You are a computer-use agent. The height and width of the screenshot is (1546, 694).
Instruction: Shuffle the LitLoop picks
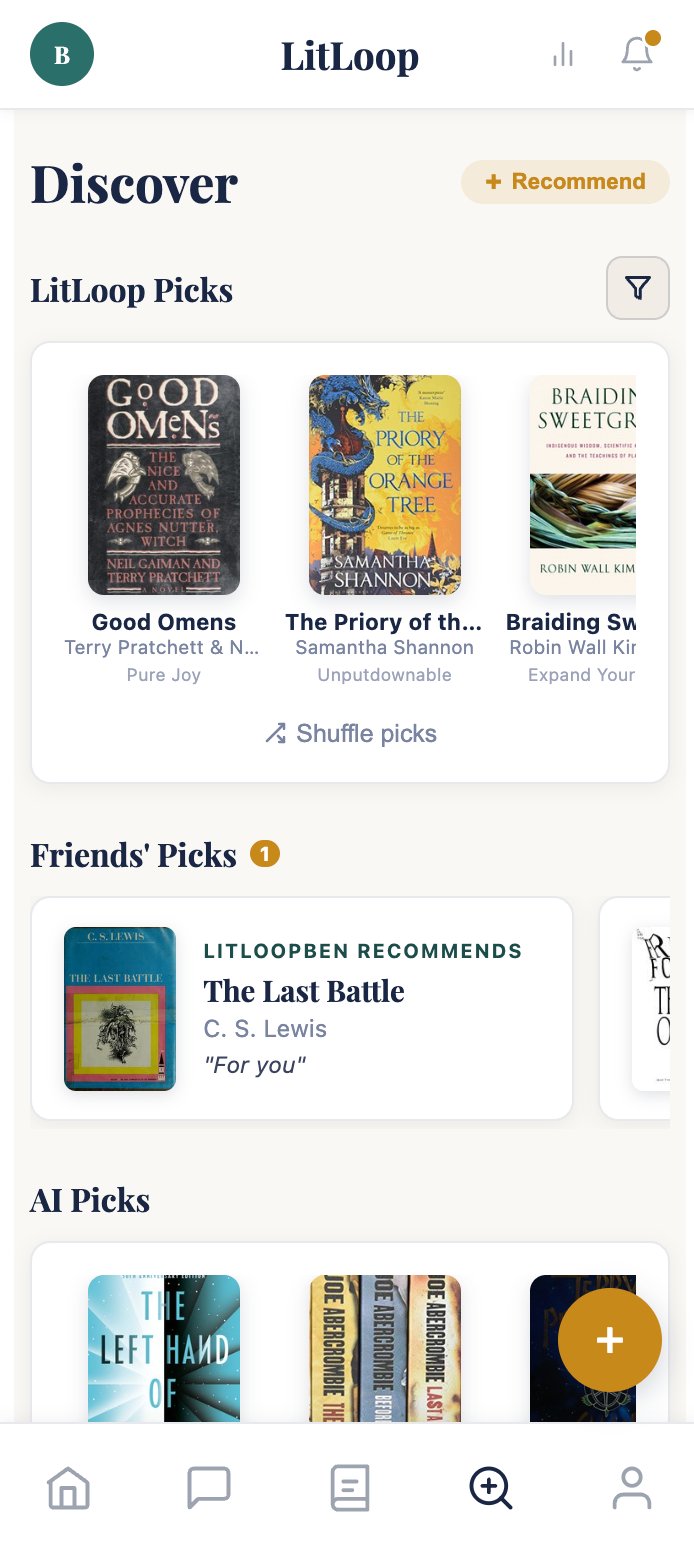[x=350, y=734]
